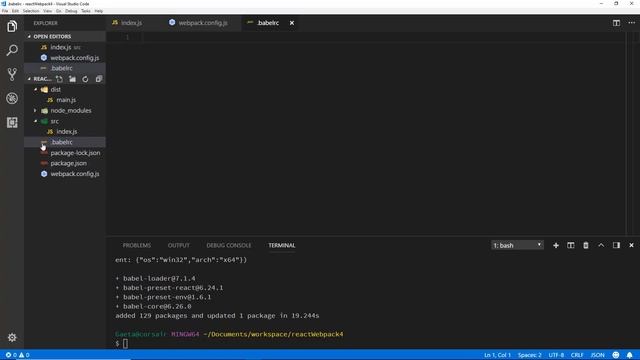Split the editor to the side
The width and height of the screenshot is (640, 360).
[x=616, y=23]
